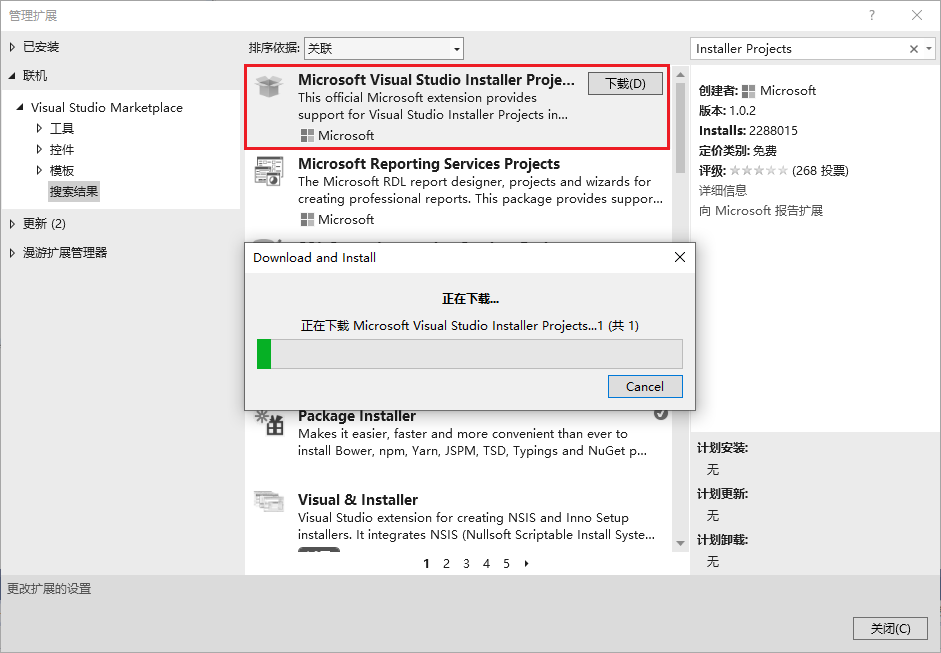Image resolution: width=941 pixels, height=653 pixels.
Task: Click the Microsoft logo beside creator name
Action: pyautogui.click(x=748, y=91)
